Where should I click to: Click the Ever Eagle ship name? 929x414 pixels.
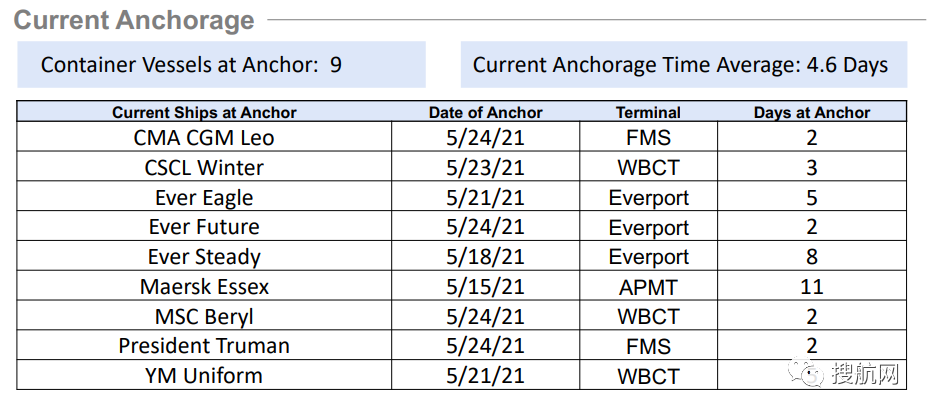click(204, 197)
